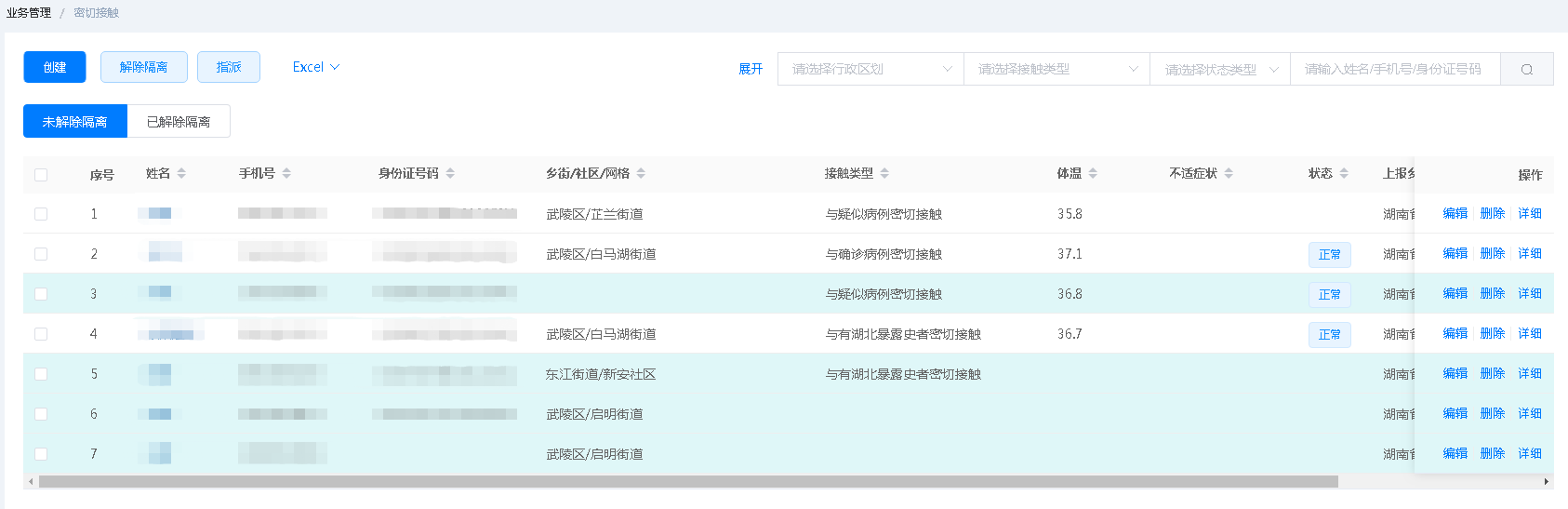
Task: Open 请选择接触类型 dropdown
Action: [1057, 69]
